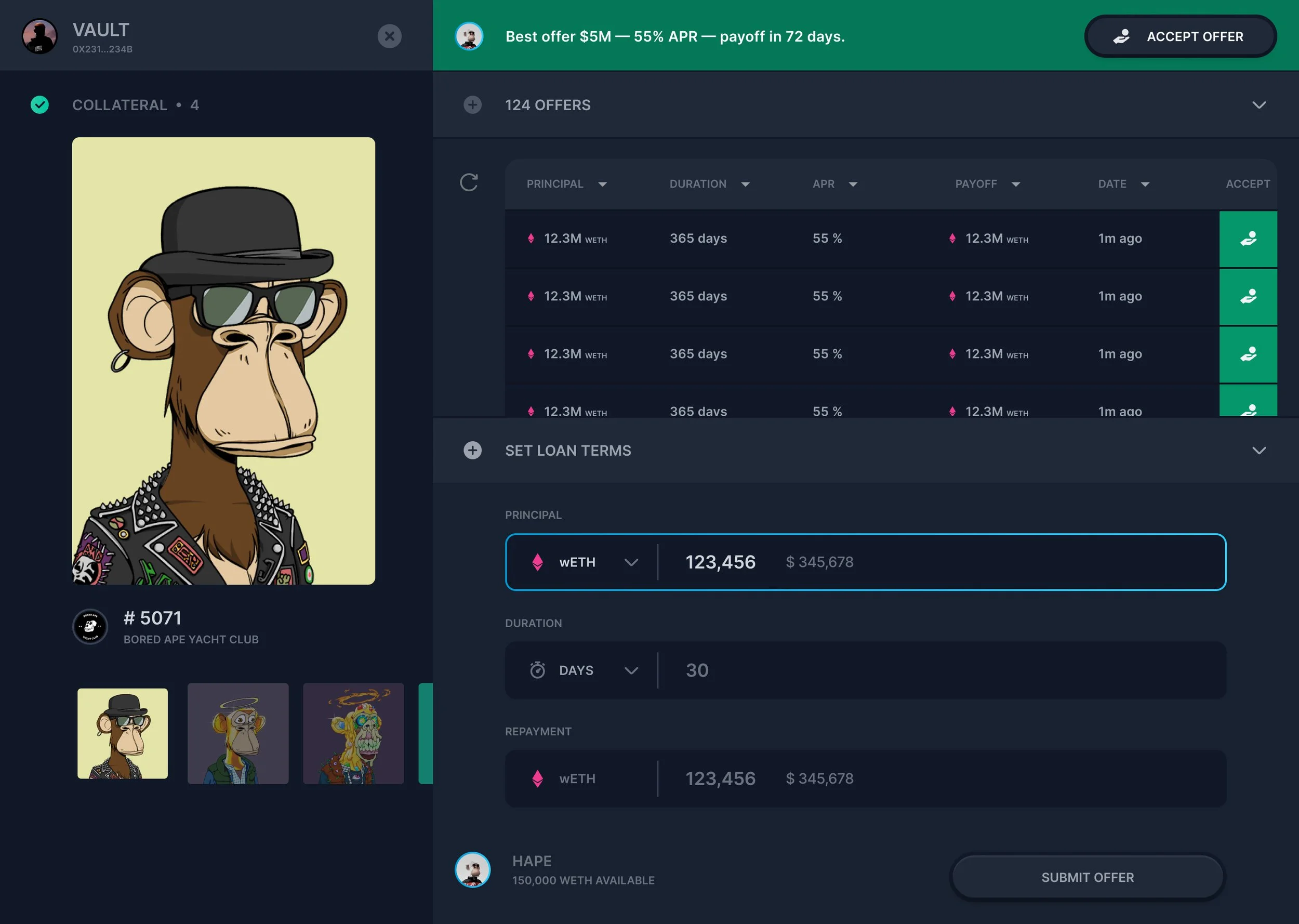Close the Vault panel with X
1299x924 pixels.
[x=389, y=36]
